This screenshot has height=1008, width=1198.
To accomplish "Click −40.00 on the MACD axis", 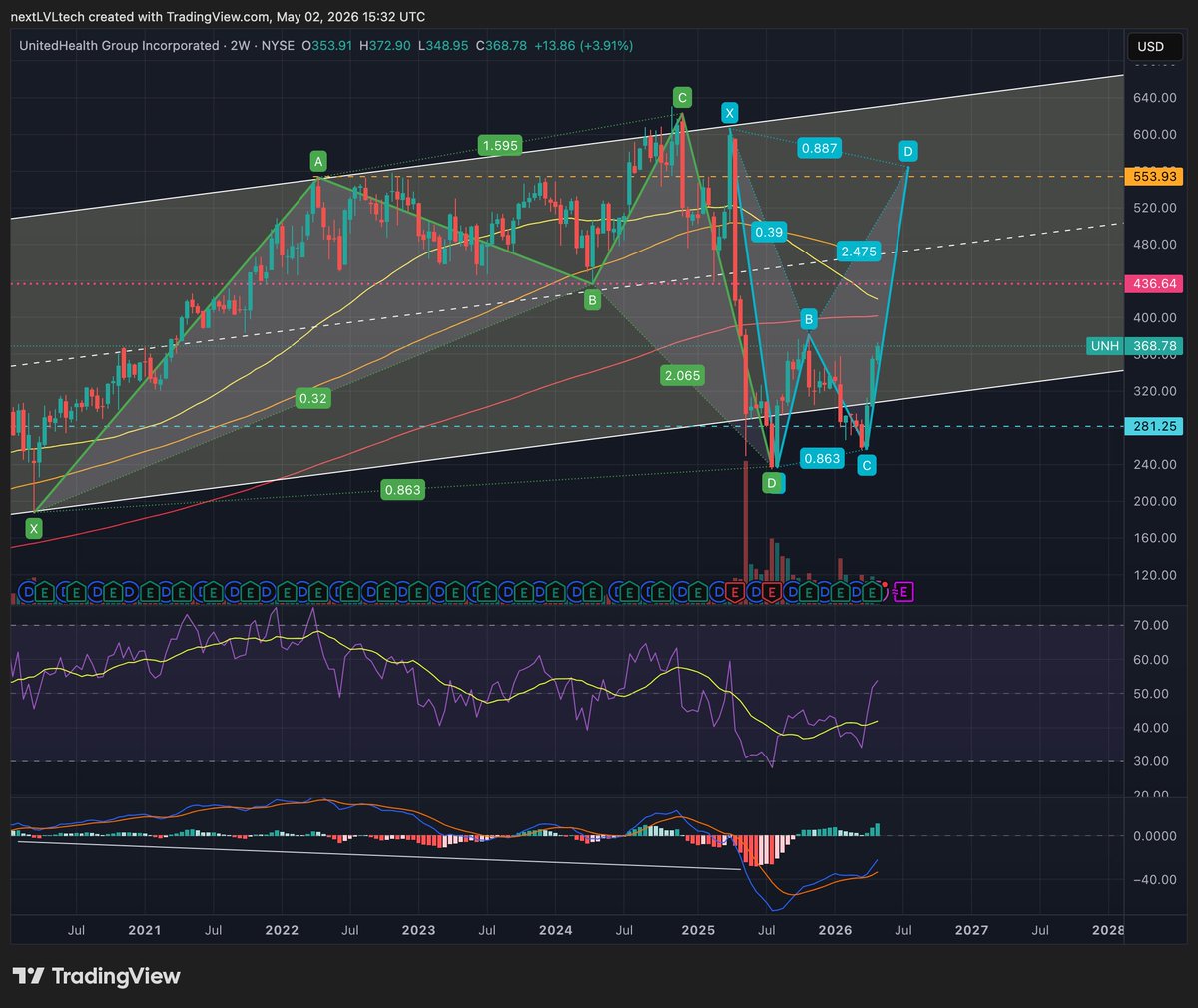I will 1153,879.
